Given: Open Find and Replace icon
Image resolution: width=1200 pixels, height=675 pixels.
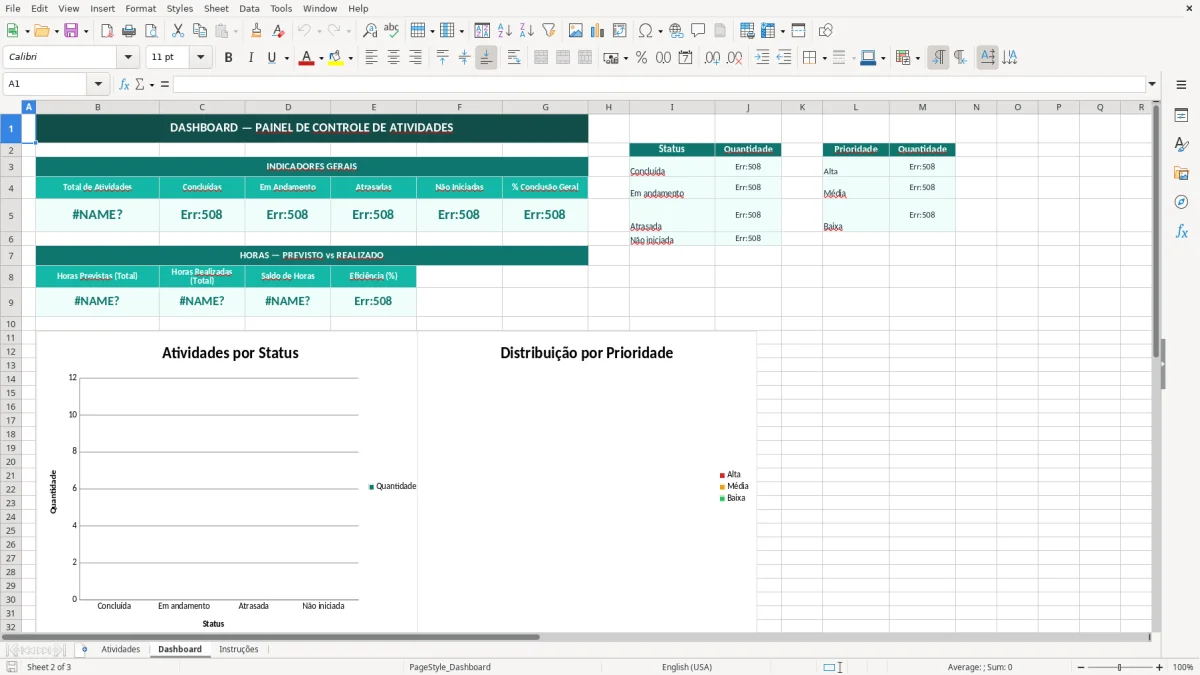Looking at the screenshot, I should 370,31.
